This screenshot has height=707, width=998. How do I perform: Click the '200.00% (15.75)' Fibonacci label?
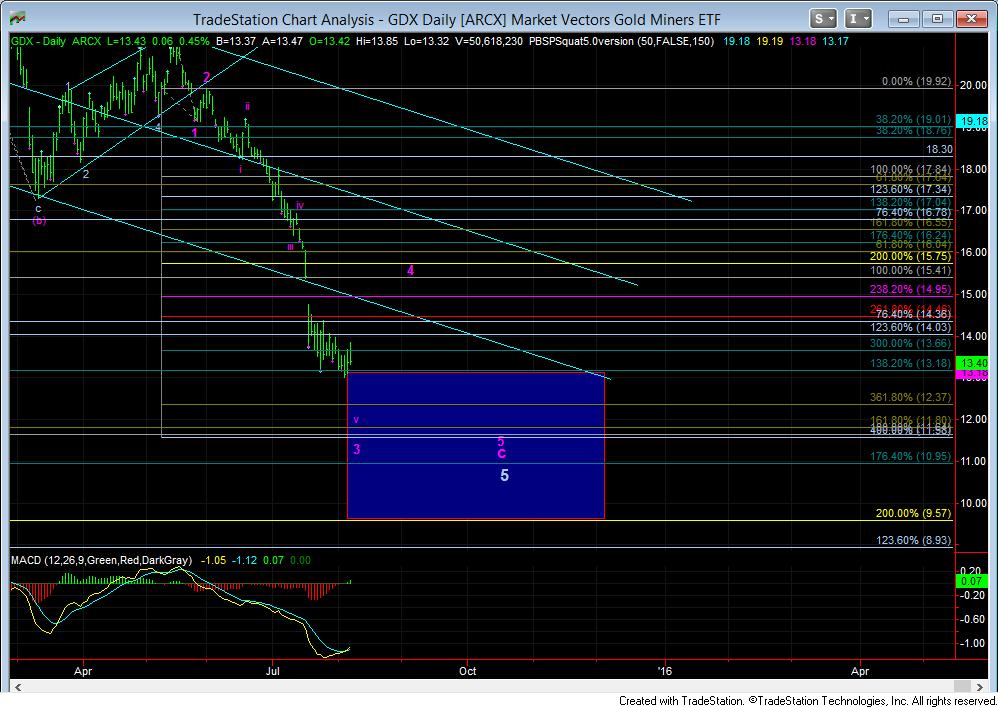click(911, 256)
